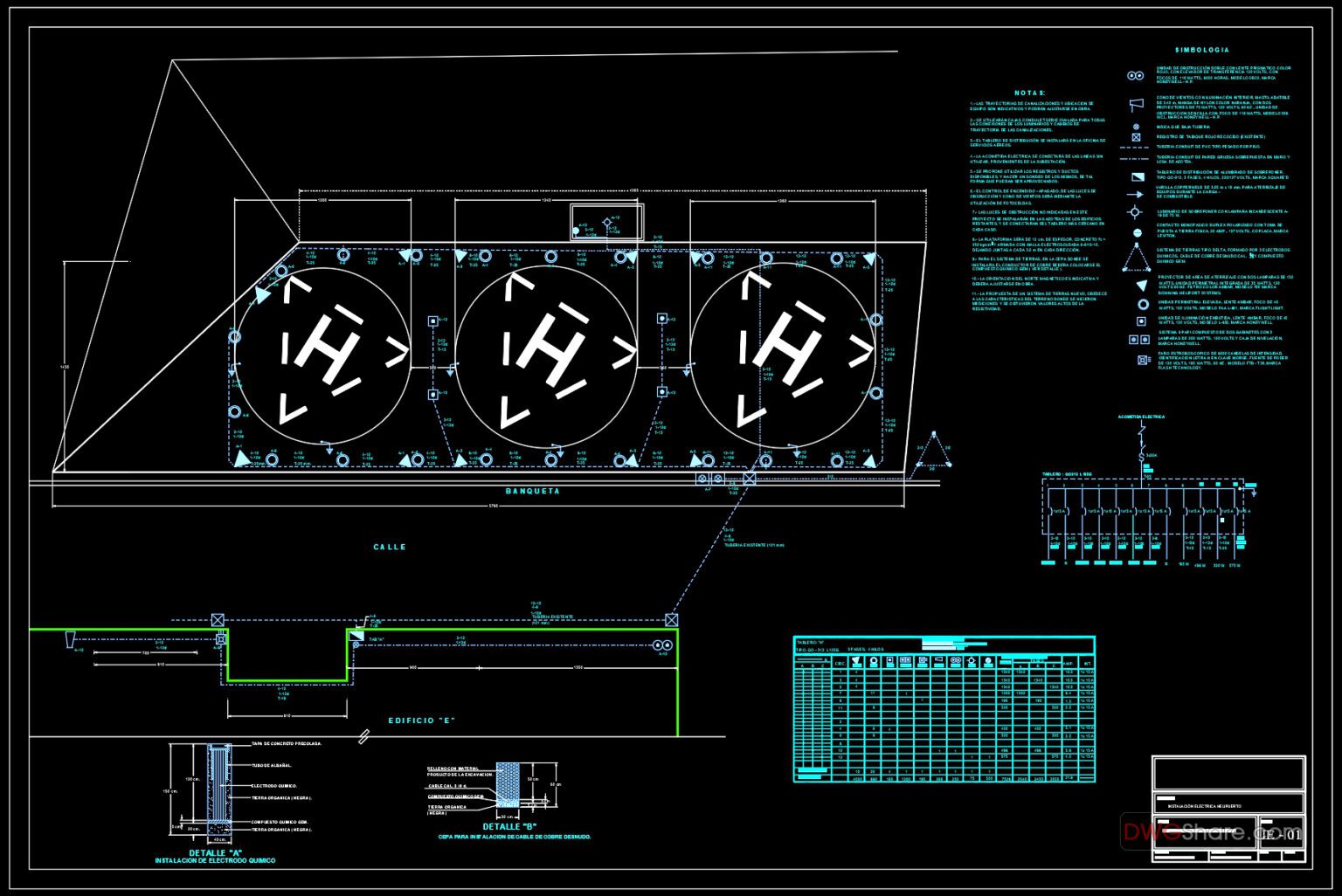1342x896 pixels.
Task: Click the tablero de distribución legend symbol
Action: pyautogui.click(x=1137, y=176)
